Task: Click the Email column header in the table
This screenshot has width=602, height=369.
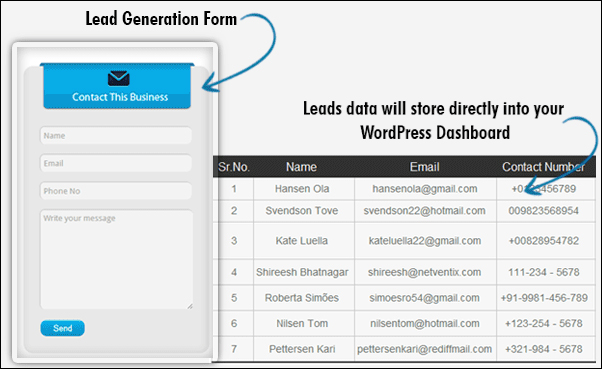Action: (x=424, y=167)
